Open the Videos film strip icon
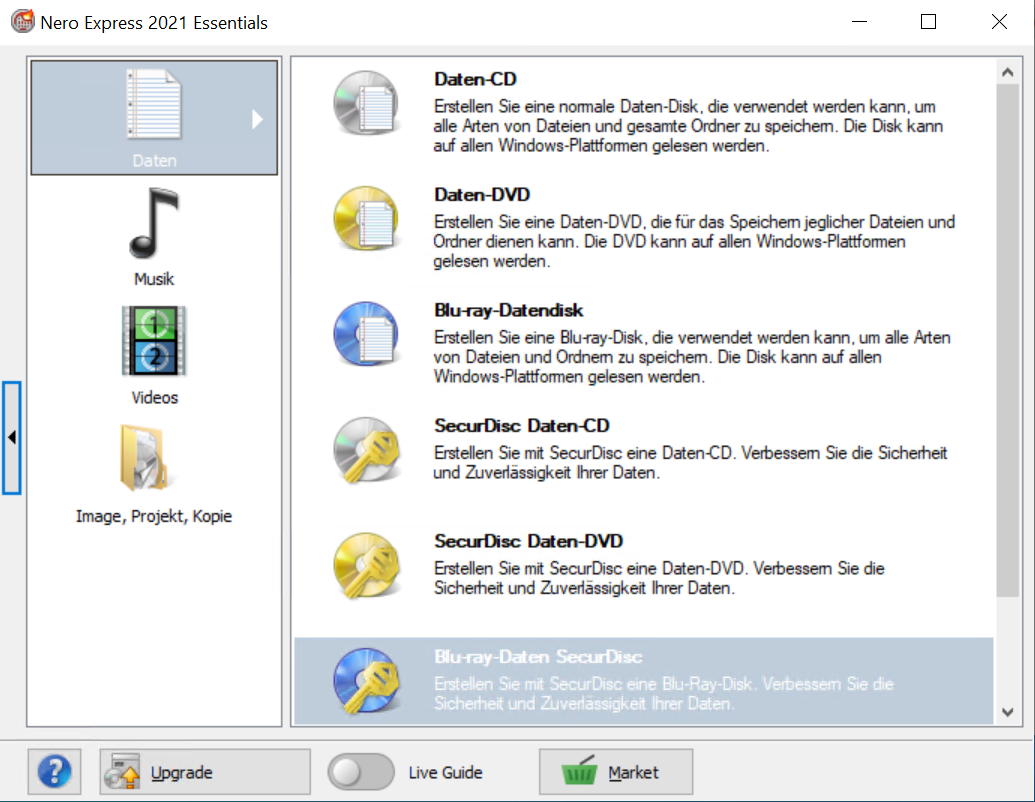The image size is (1035, 802). pos(154,342)
